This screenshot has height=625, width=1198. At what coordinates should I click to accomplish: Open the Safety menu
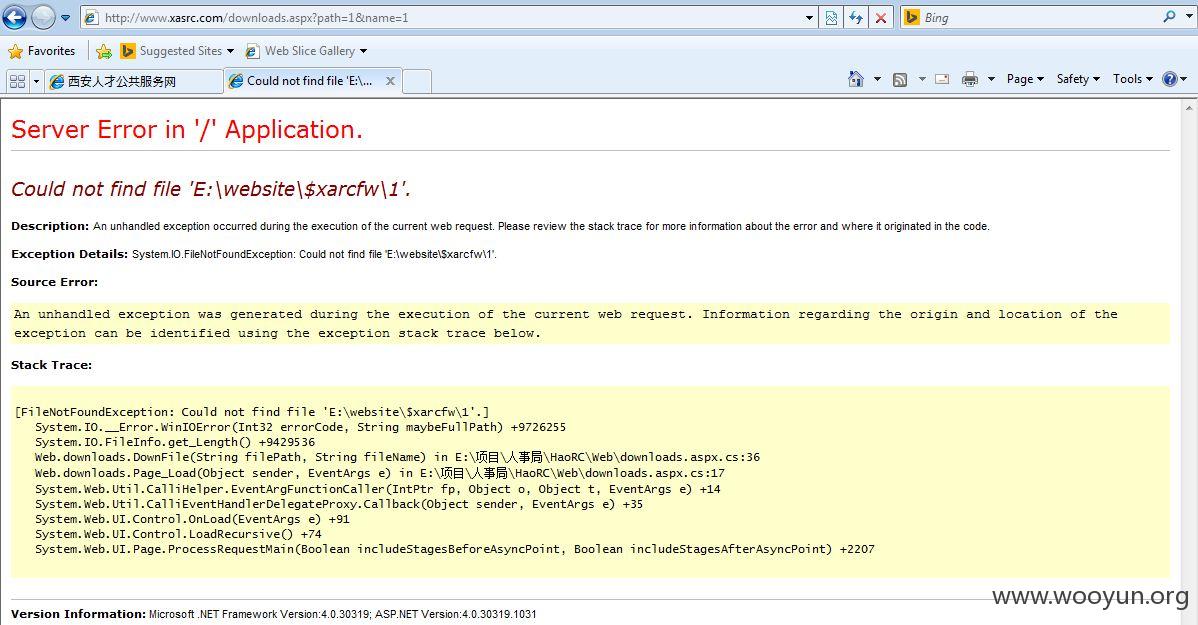point(1078,79)
